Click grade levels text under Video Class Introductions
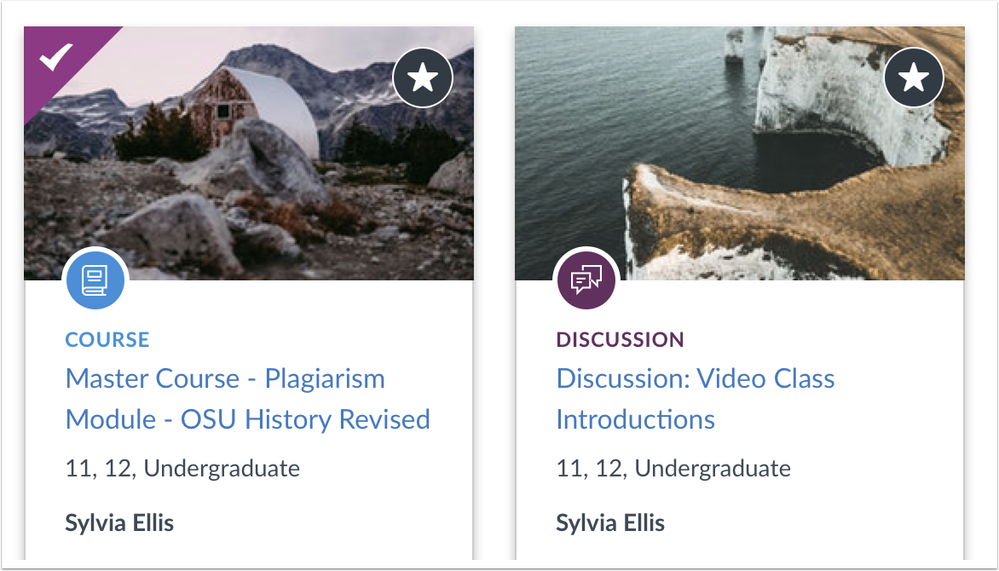Image resolution: width=999 pixels, height=571 pixels. (673, 468)
